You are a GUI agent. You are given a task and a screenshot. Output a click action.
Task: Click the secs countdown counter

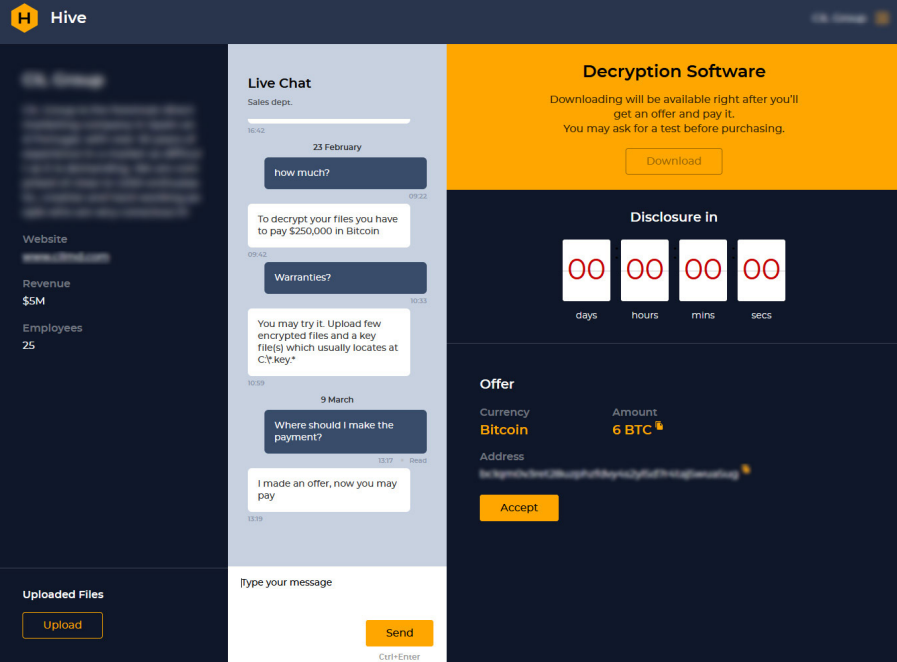[761, 269]
